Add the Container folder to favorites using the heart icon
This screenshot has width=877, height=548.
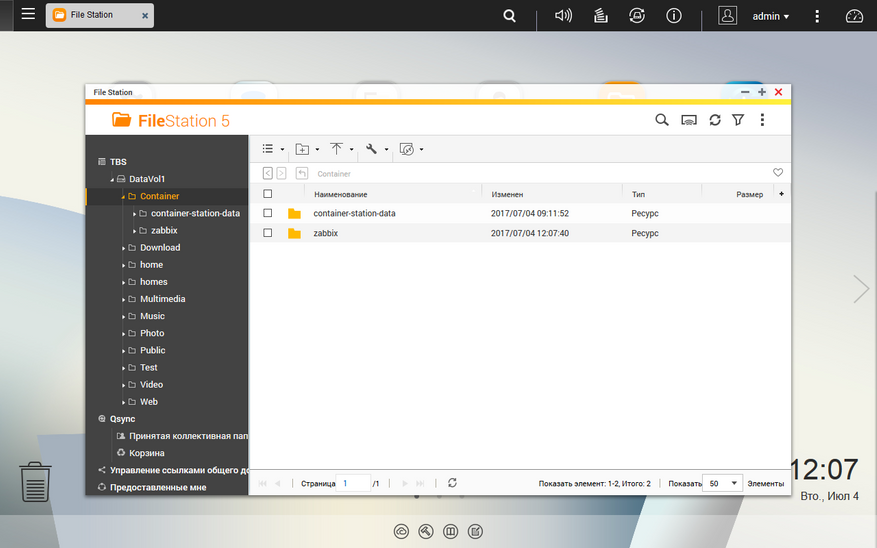[x=777, y=173]
